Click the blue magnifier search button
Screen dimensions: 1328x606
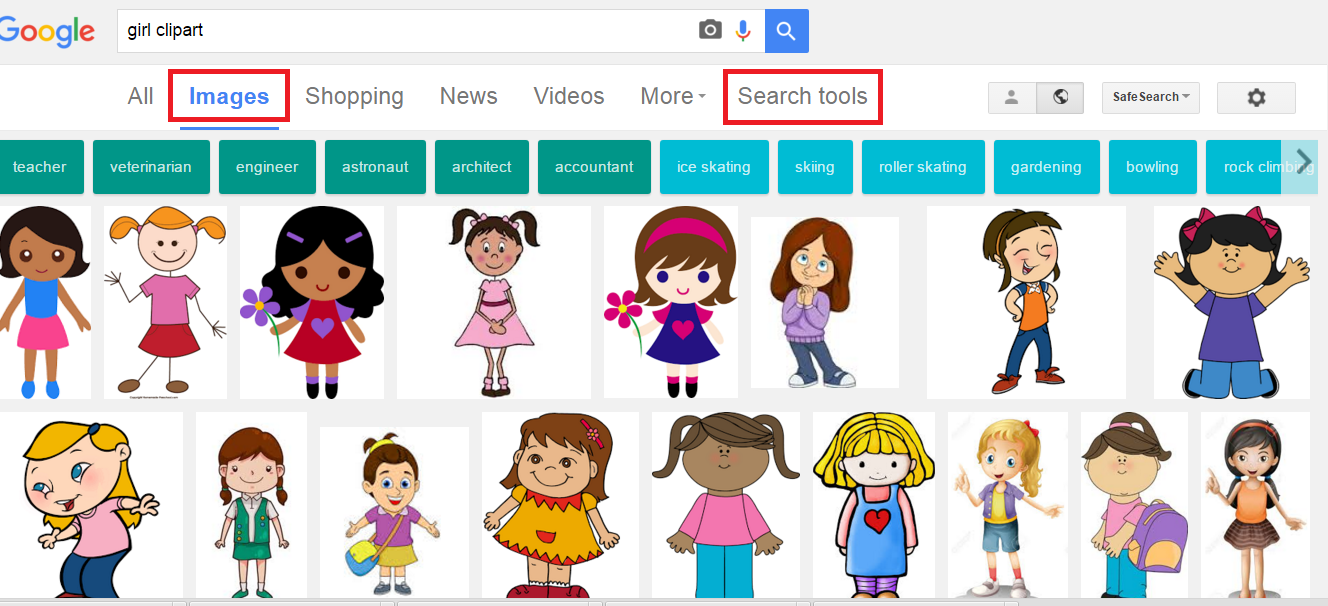point(787,31)
